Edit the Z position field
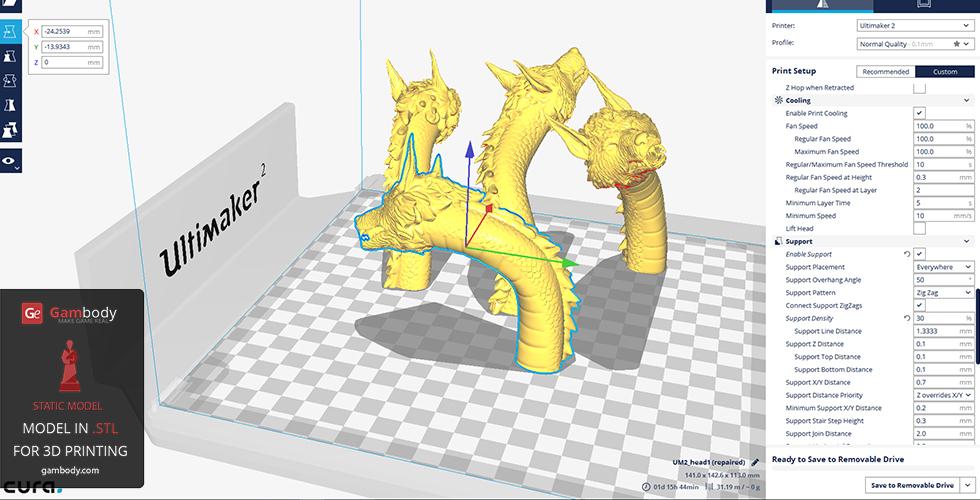This screenshot has height=500, width=980. point(71,62)
